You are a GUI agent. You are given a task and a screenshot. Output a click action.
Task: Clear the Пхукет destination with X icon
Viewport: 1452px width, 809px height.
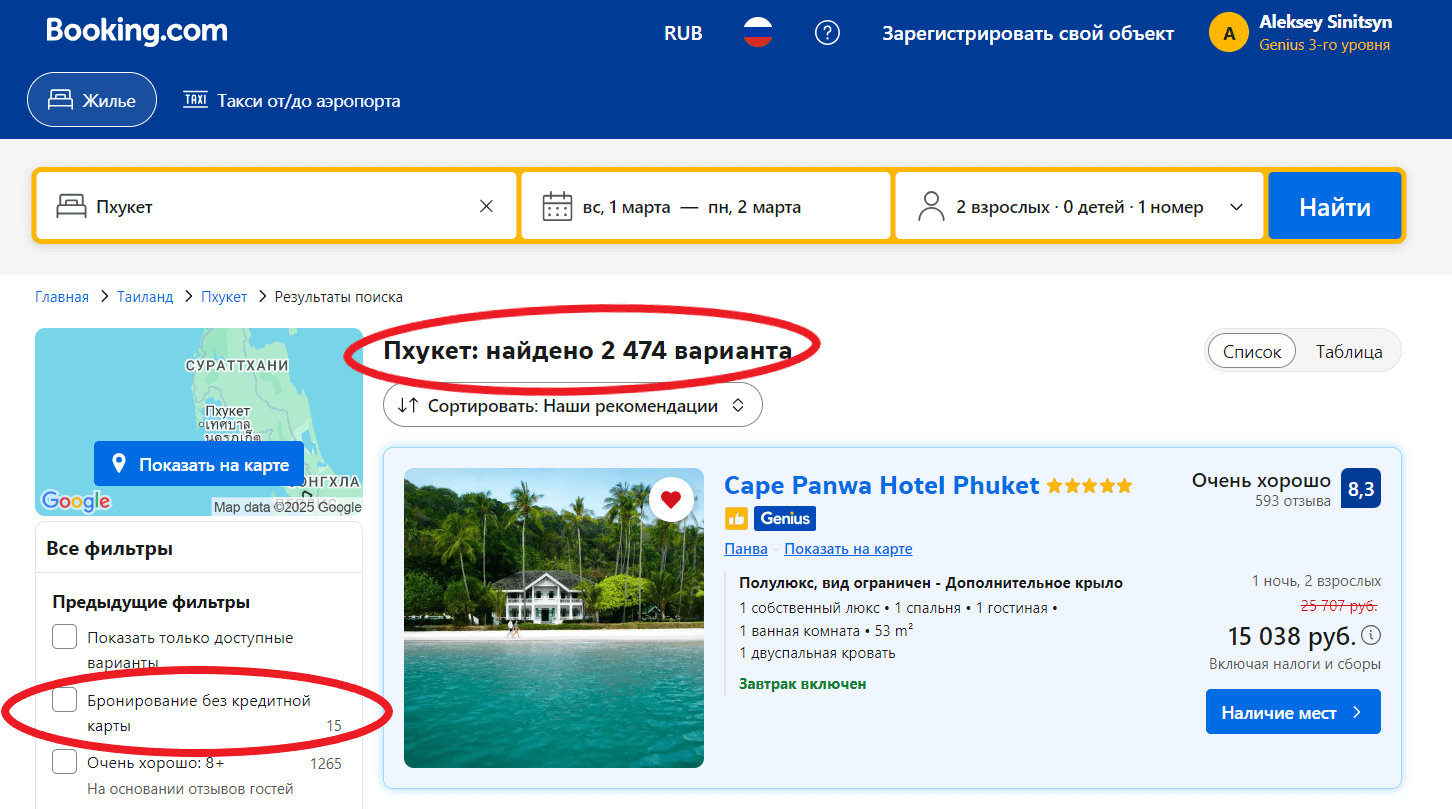point(486,207)
